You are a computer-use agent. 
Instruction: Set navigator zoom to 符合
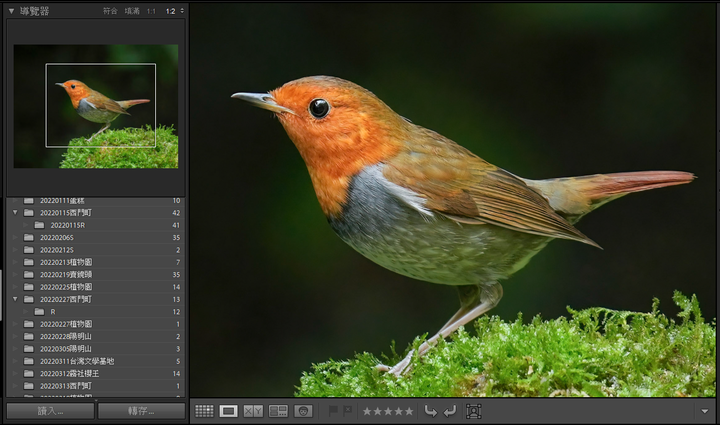point(110,11)
